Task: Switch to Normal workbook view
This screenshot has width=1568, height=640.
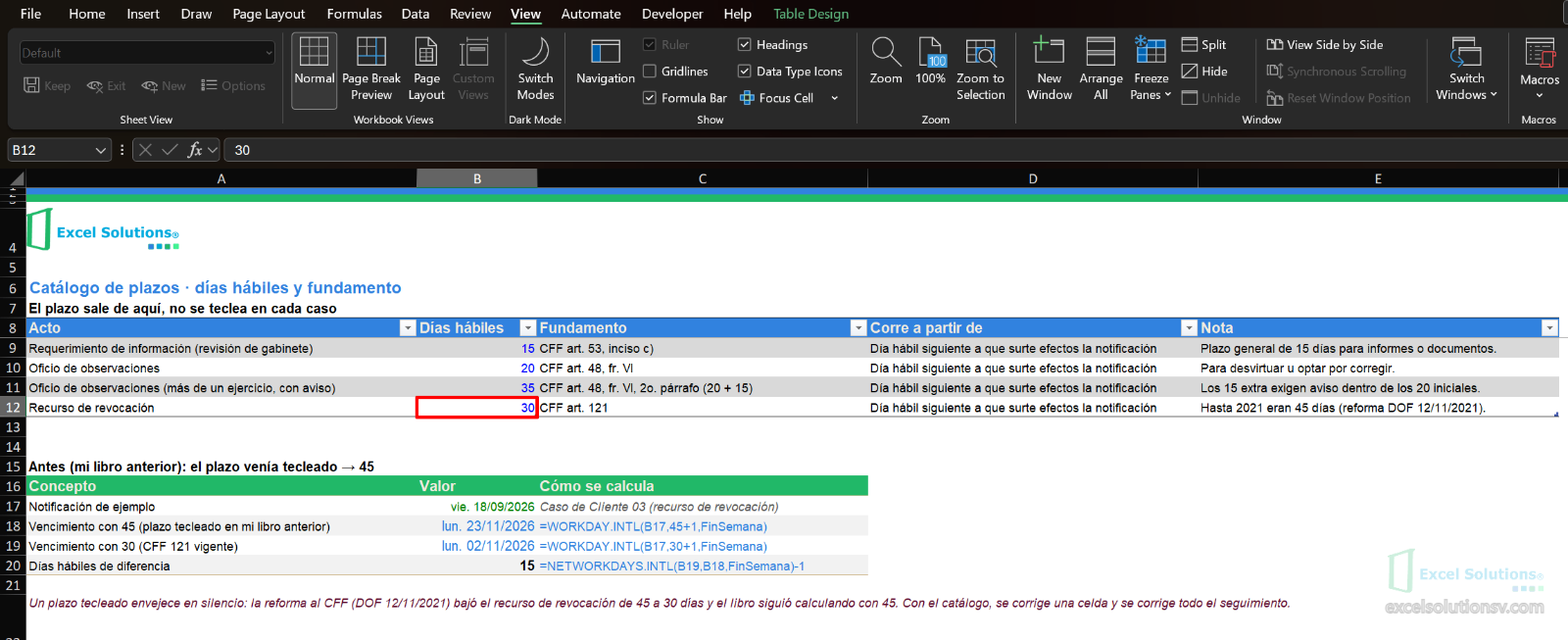Action: click(x=314, y=70)
